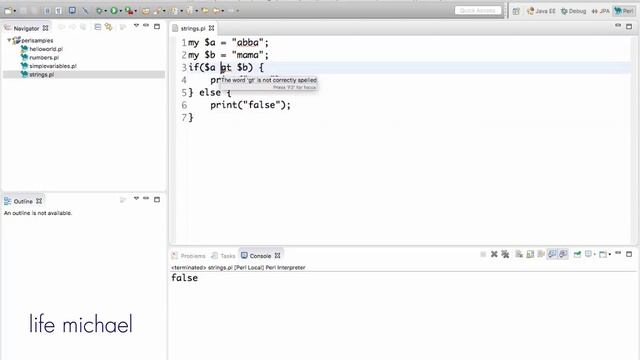Maximize the Console view
This screenshot has width=640, height=360.
[629, 254]
